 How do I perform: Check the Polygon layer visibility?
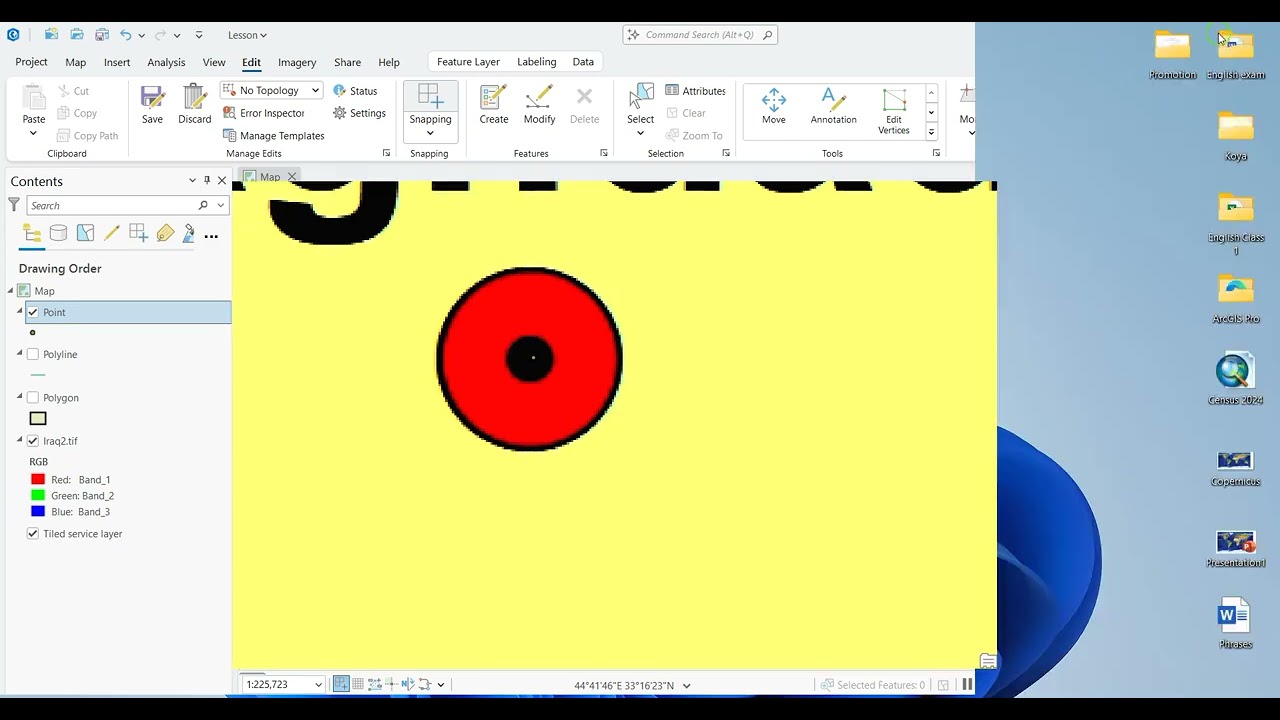pyautogui.click(x=33, y=397)
